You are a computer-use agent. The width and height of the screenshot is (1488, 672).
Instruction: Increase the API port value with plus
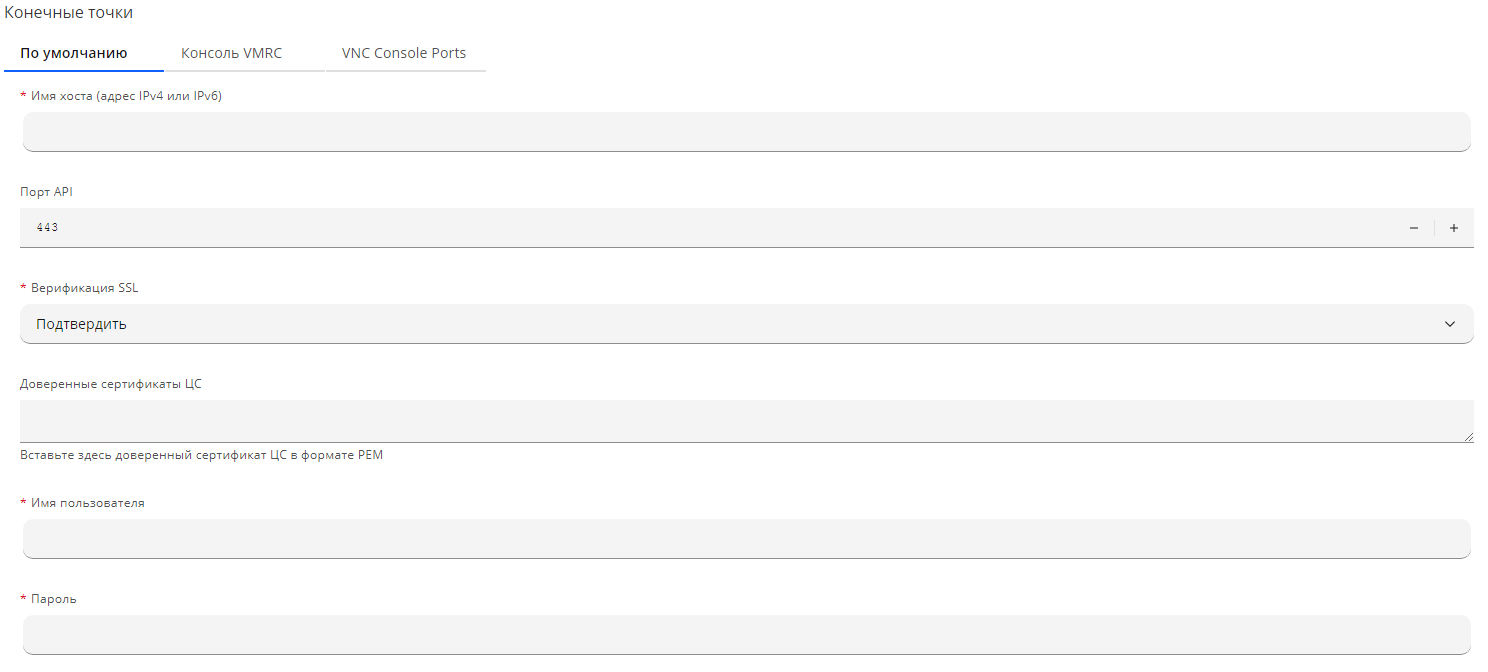click(1454, 228)
